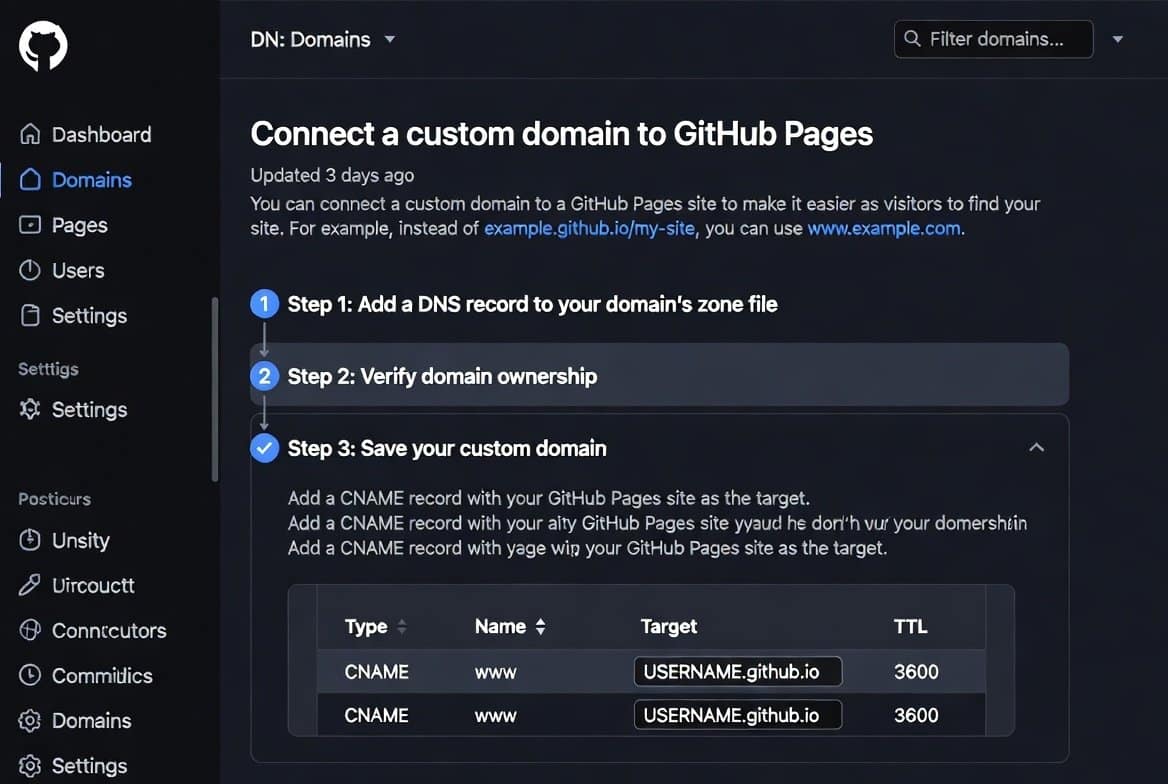Collapse Step 3: Save your custom domain
The image size is (1168, 784).
tap(1037, 448)
